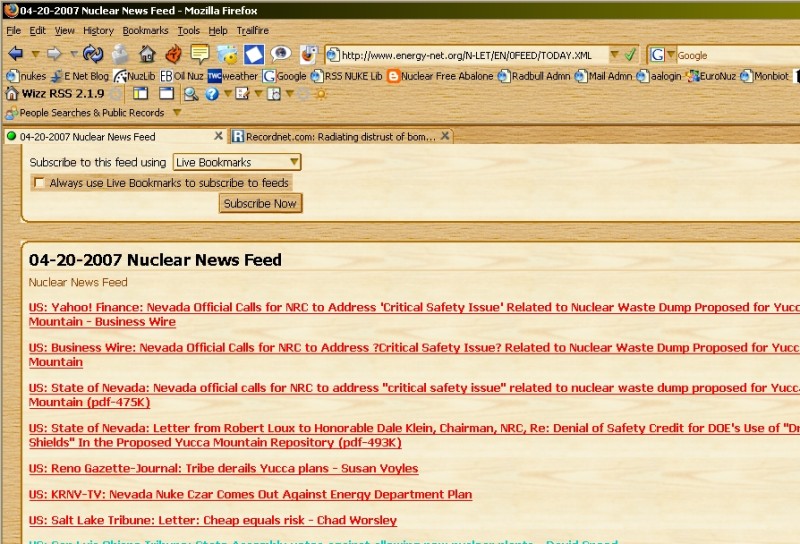Open the Edit menu
This screenshot has height=544, width=800.
pos(37,31)
